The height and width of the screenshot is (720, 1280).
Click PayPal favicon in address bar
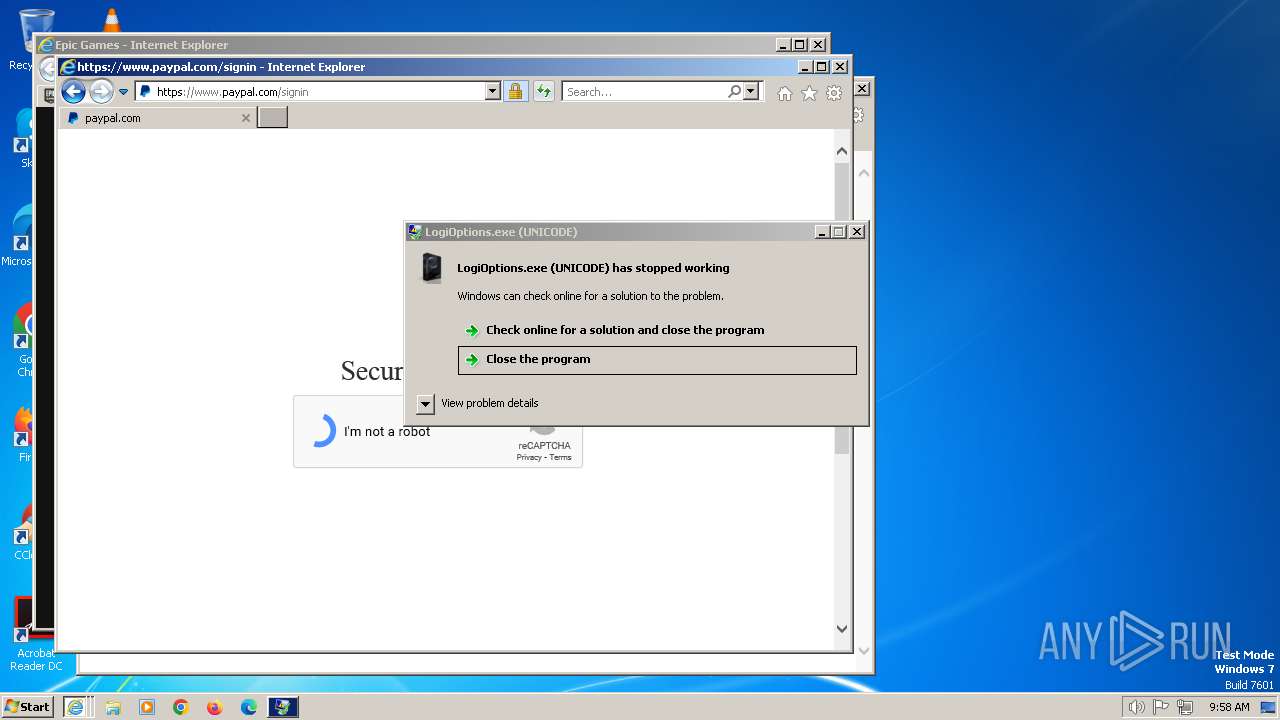click(145, 92)
